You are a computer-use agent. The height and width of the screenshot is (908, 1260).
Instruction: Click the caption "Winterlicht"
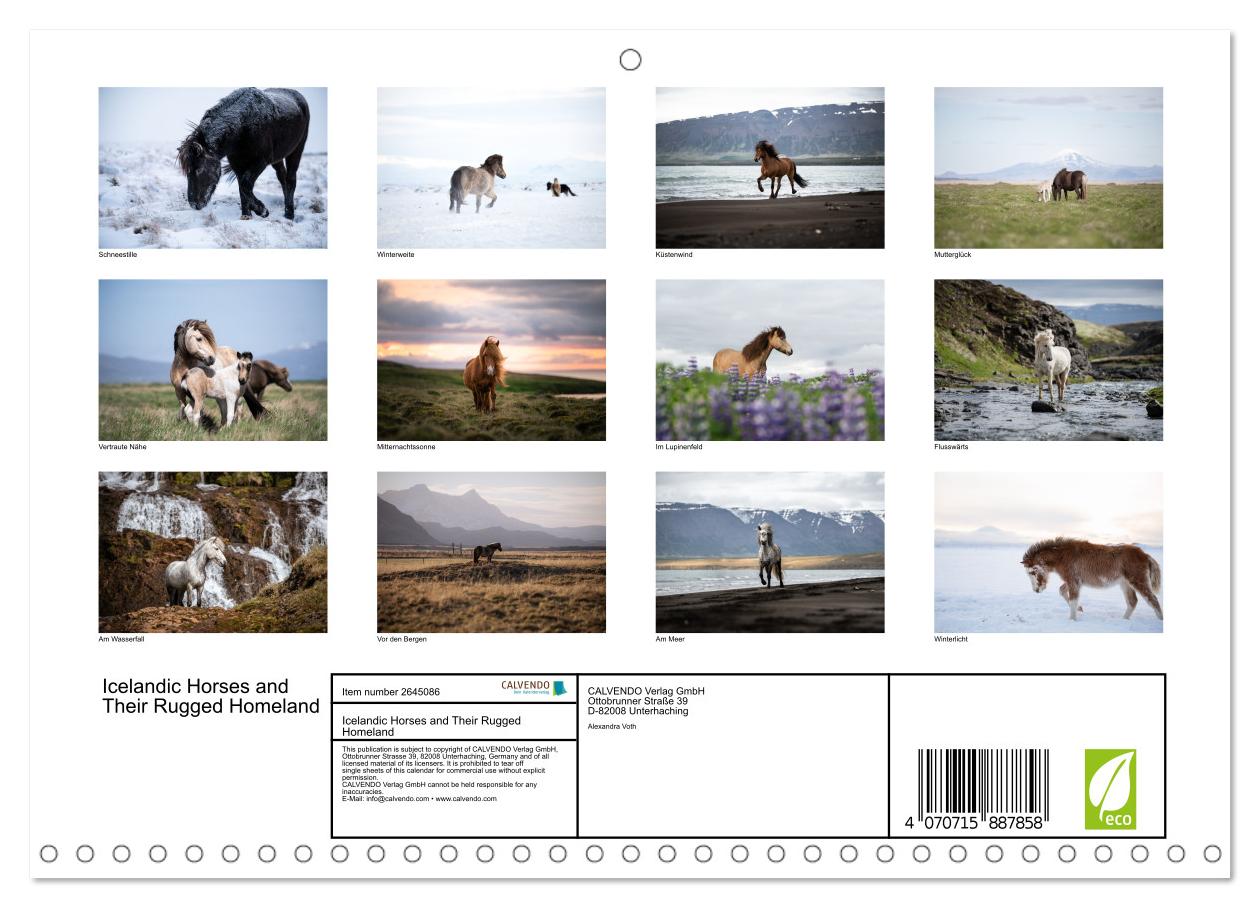pyautogui.click(x=951, y=639)
